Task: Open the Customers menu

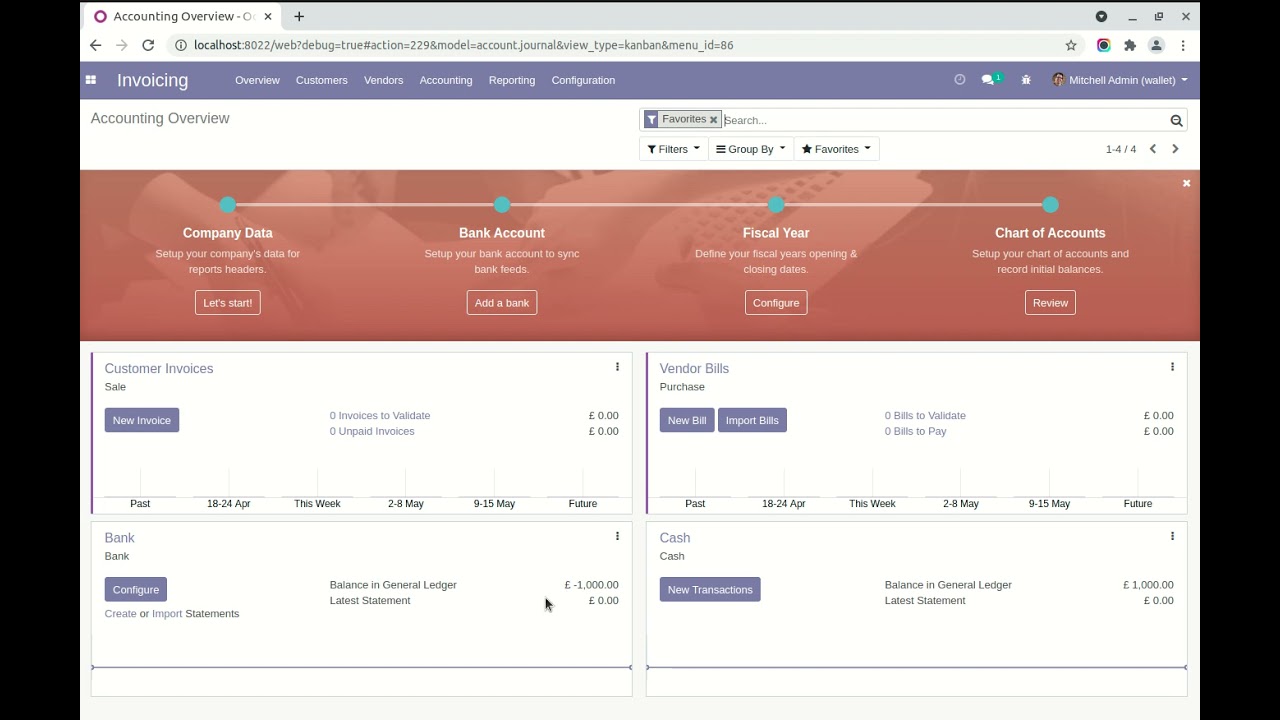Action: [x=322, y=80]
